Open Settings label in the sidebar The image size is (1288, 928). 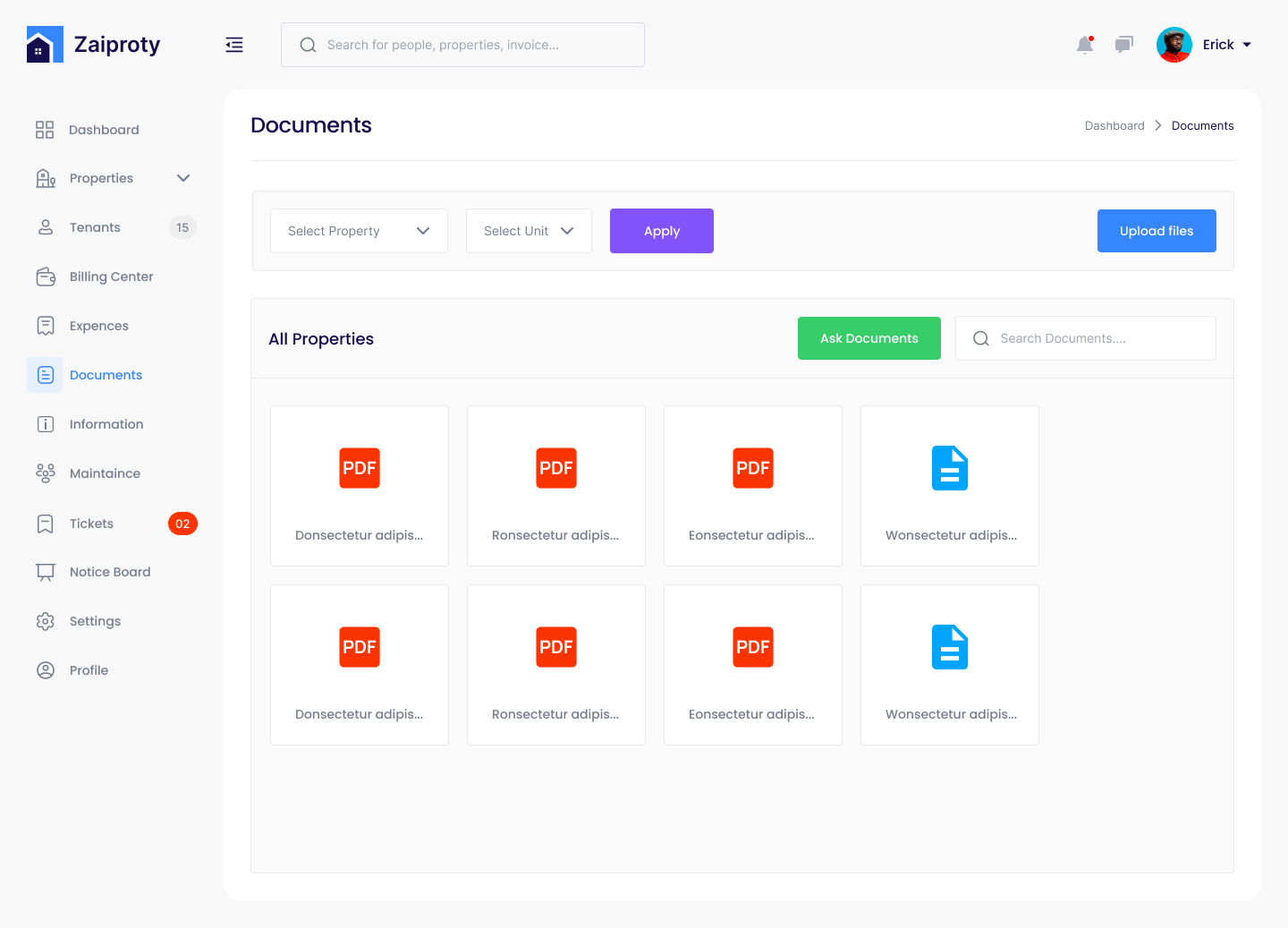[x=95, y=621]
